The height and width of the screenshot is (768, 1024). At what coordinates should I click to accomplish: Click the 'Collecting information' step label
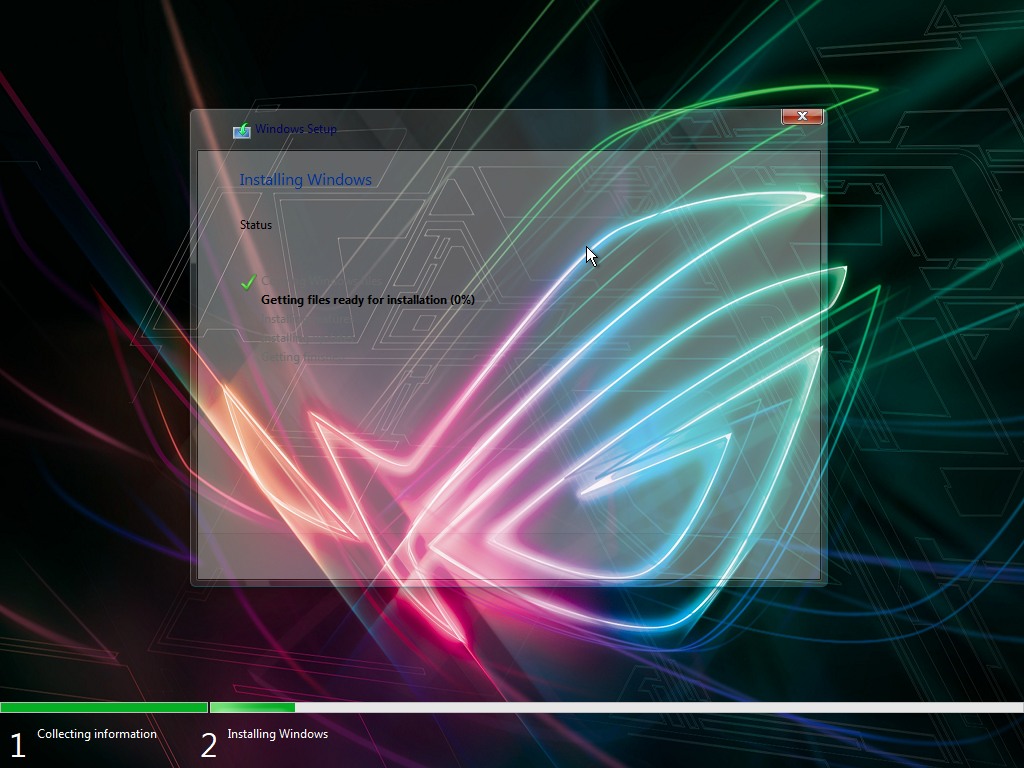pyautogui.click(x=97, y=734)
